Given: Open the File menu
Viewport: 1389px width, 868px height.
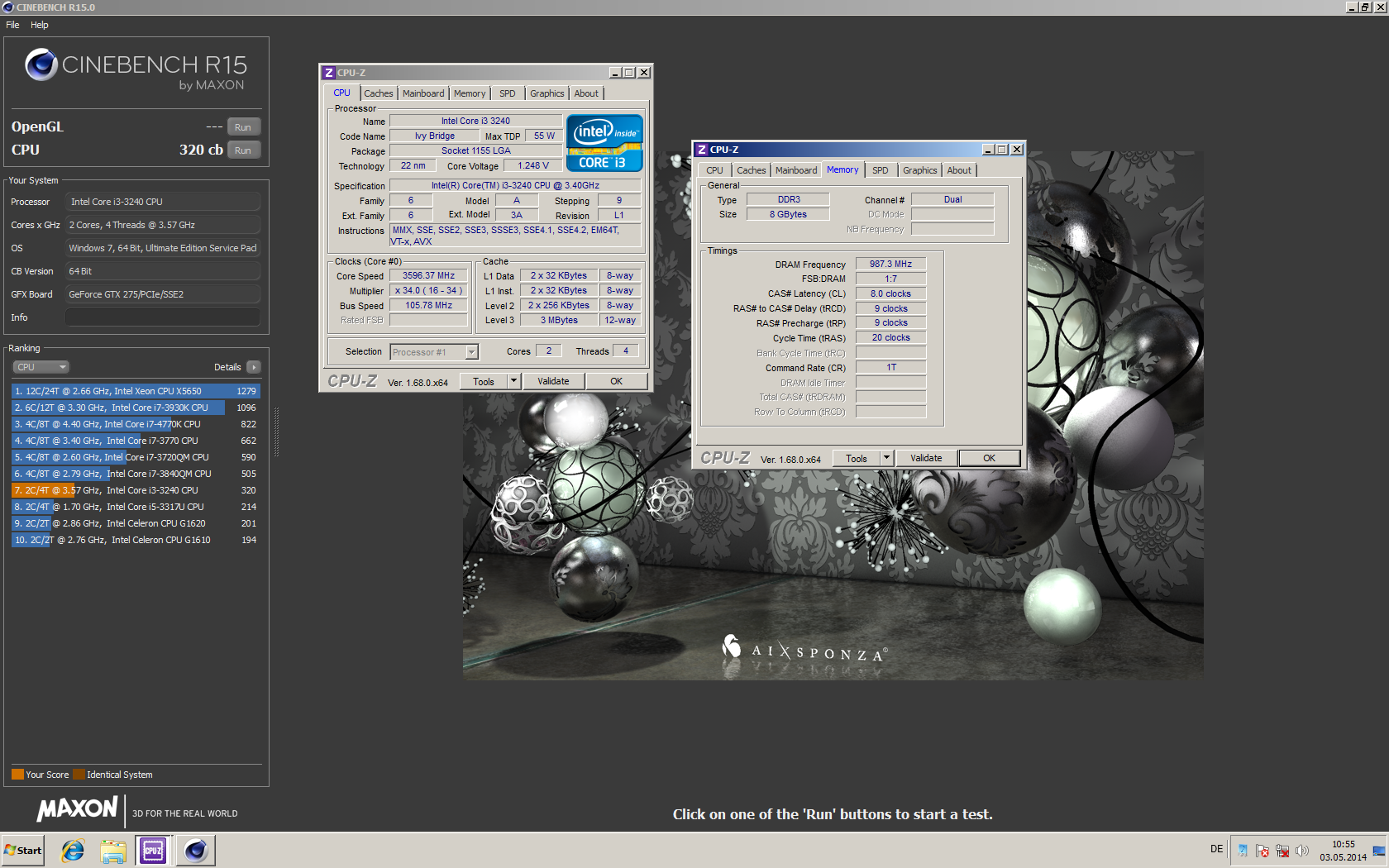Looking at the screenshot, I should (x=12, y=25).
